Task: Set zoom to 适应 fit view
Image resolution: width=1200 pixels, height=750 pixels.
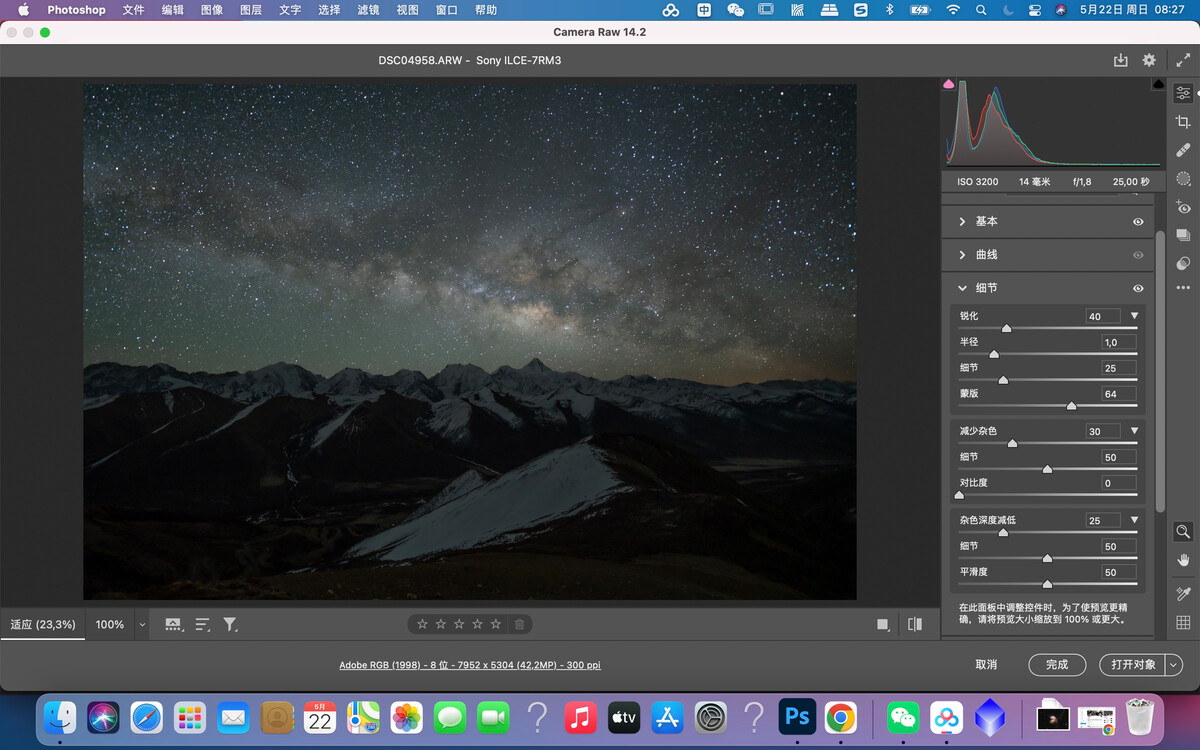Action: point(43,625)
